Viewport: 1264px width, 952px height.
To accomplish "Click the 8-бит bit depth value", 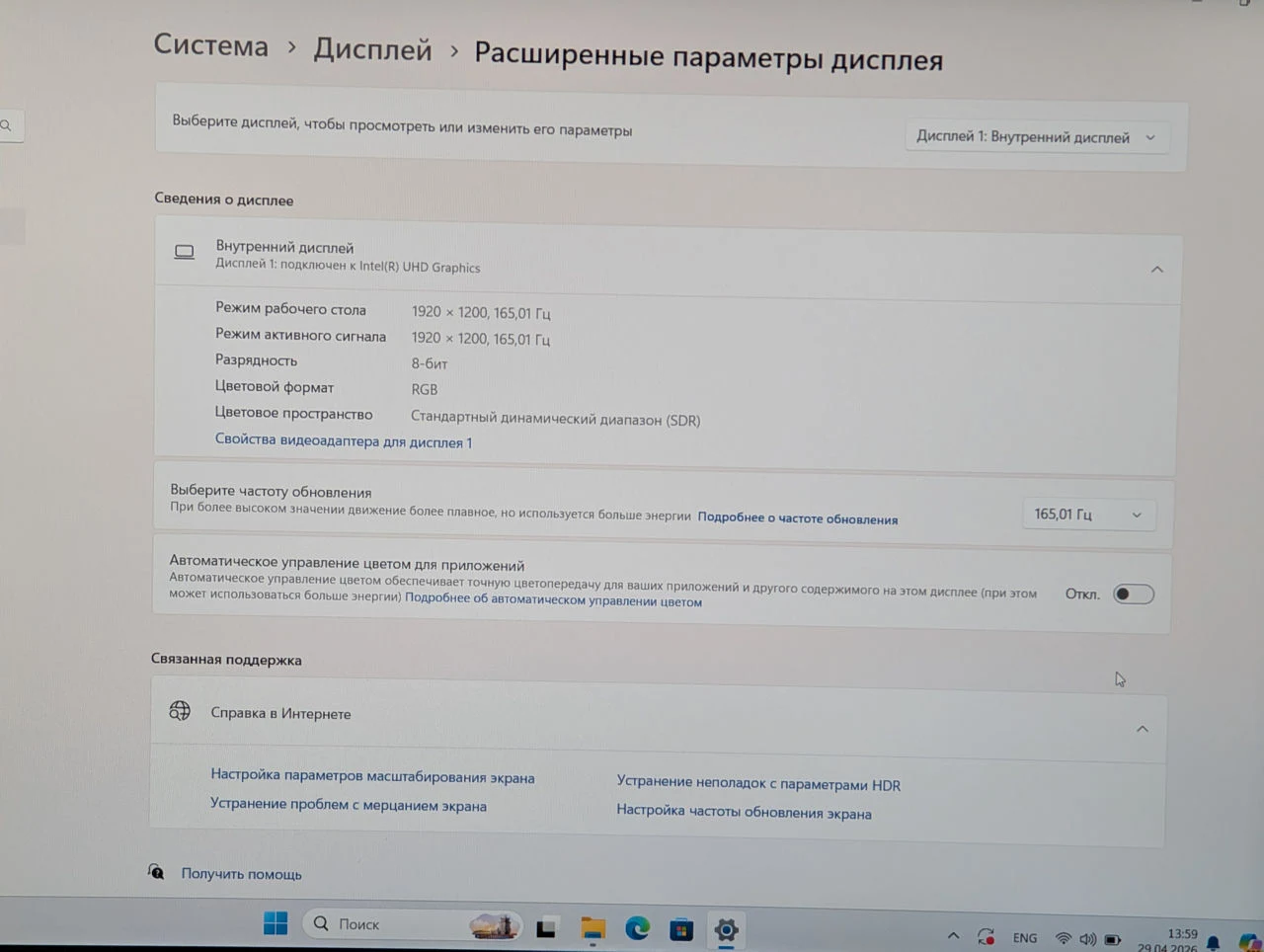I will pos(430,363).
